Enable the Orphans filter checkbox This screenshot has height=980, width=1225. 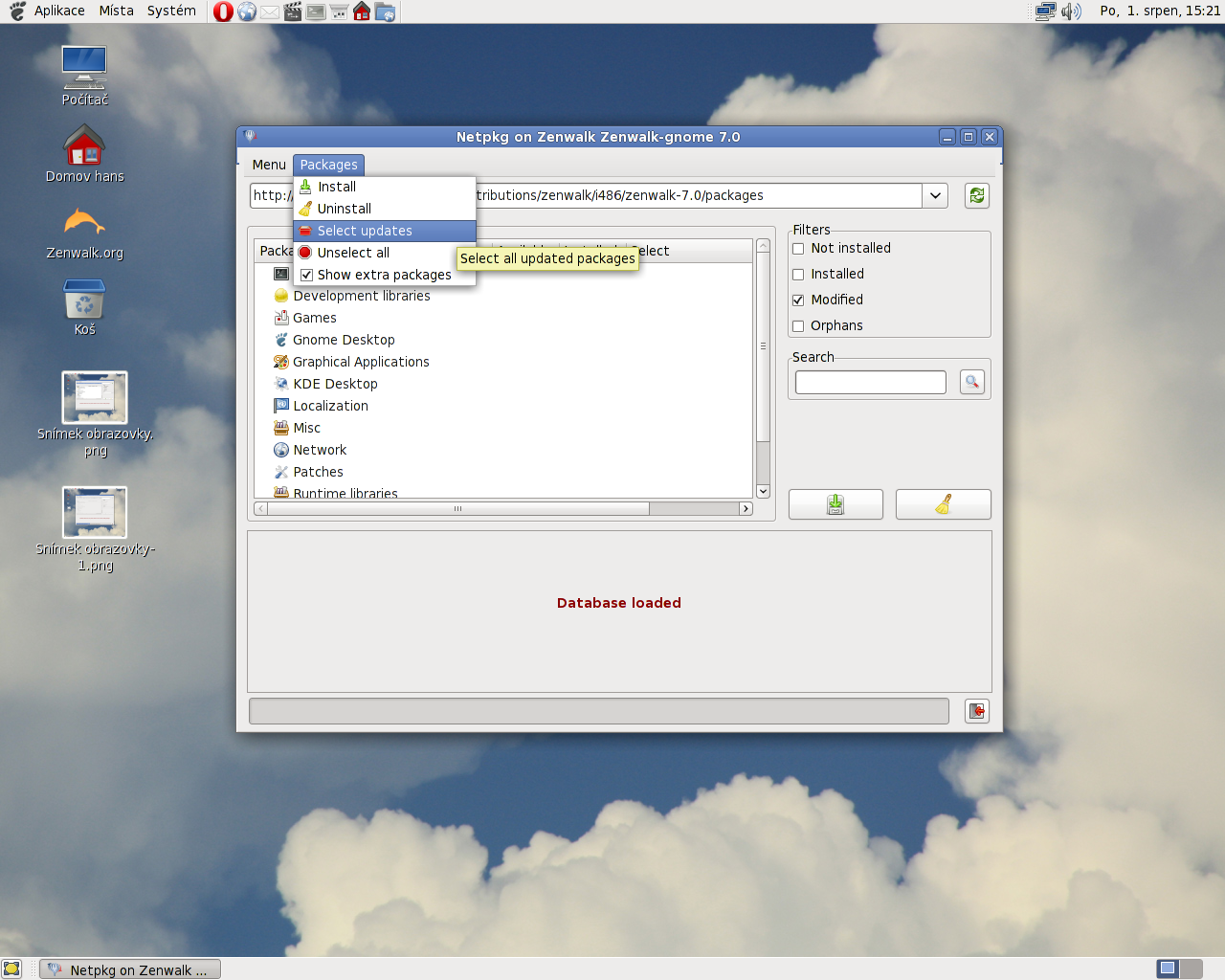click(x=798, y=326)
